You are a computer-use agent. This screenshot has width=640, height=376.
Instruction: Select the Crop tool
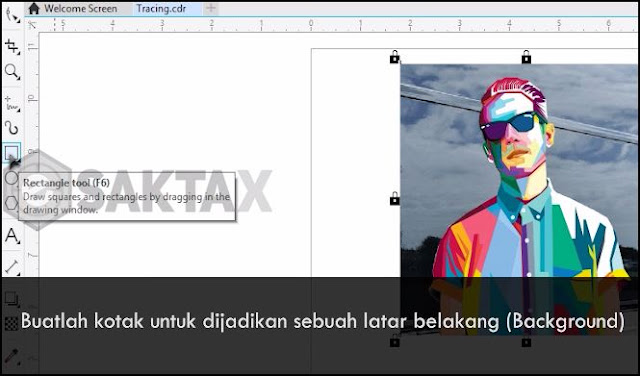coord(12,47)
